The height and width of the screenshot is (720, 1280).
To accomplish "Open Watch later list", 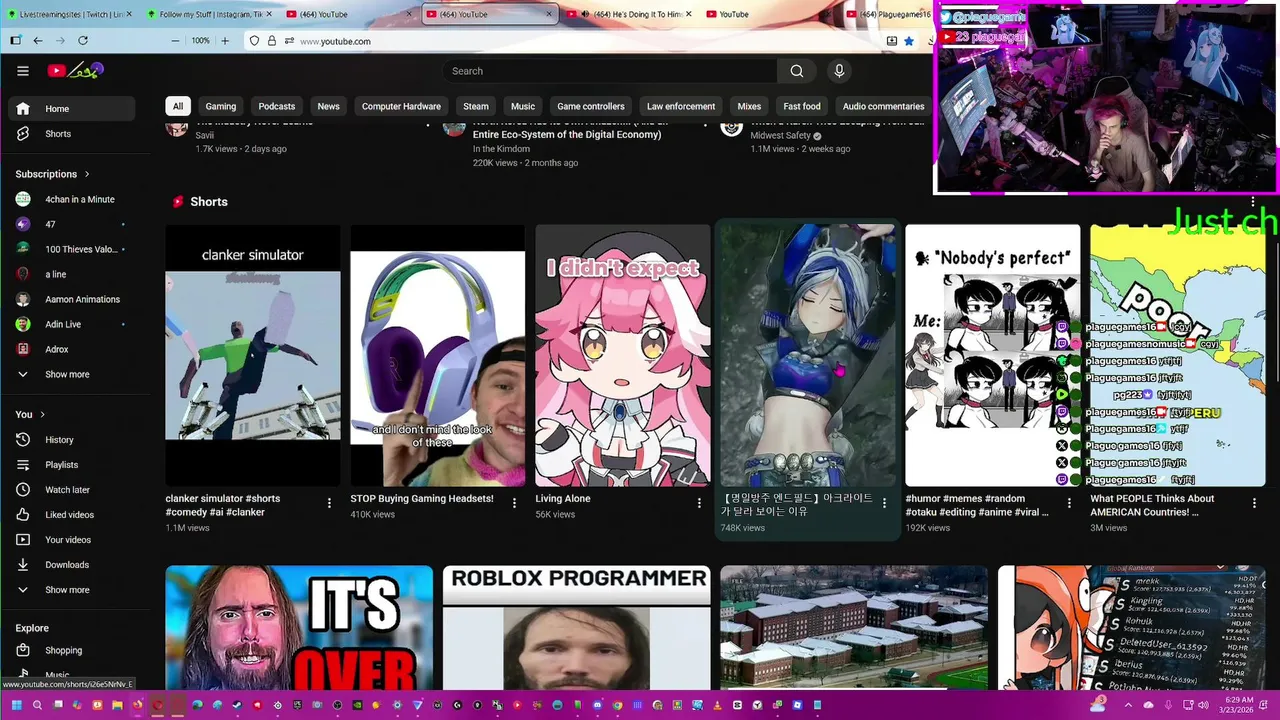I will pyautogui.click(x=71, y=490).
